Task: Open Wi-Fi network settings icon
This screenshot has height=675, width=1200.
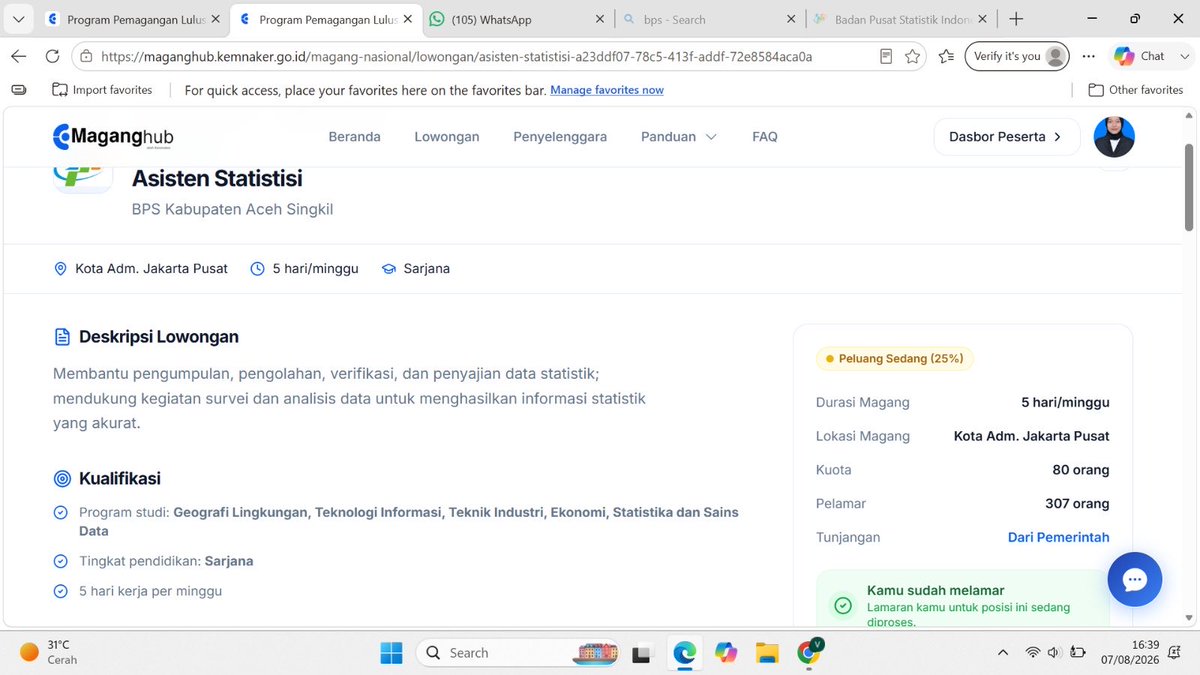Action: click(x=1032, y=653)
